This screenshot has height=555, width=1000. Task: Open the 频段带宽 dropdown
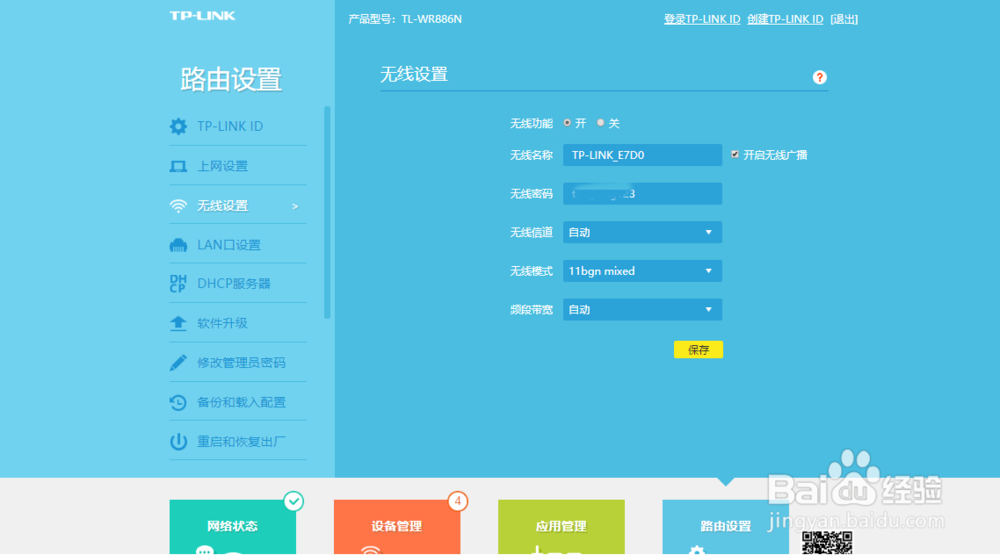[642, 309]
